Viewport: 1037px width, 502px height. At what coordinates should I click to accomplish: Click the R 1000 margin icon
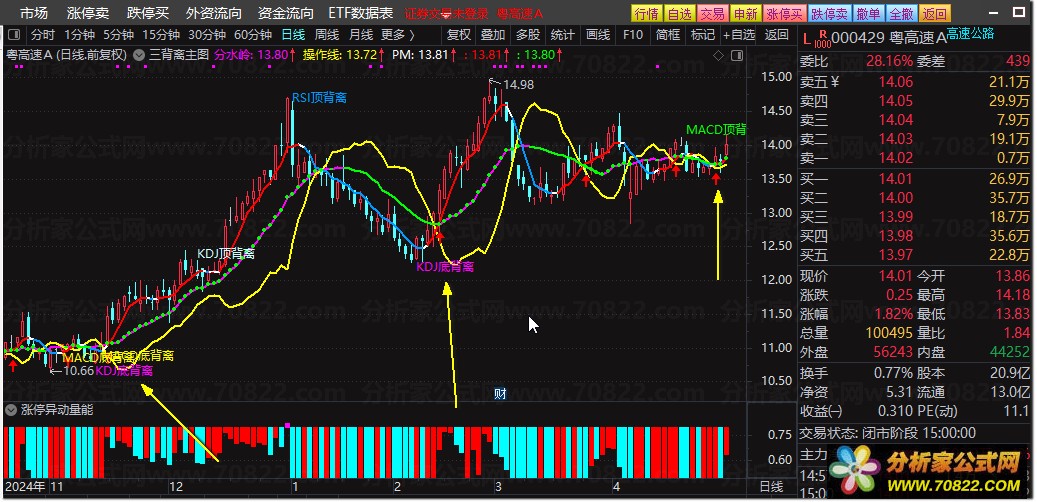[821, 38]
